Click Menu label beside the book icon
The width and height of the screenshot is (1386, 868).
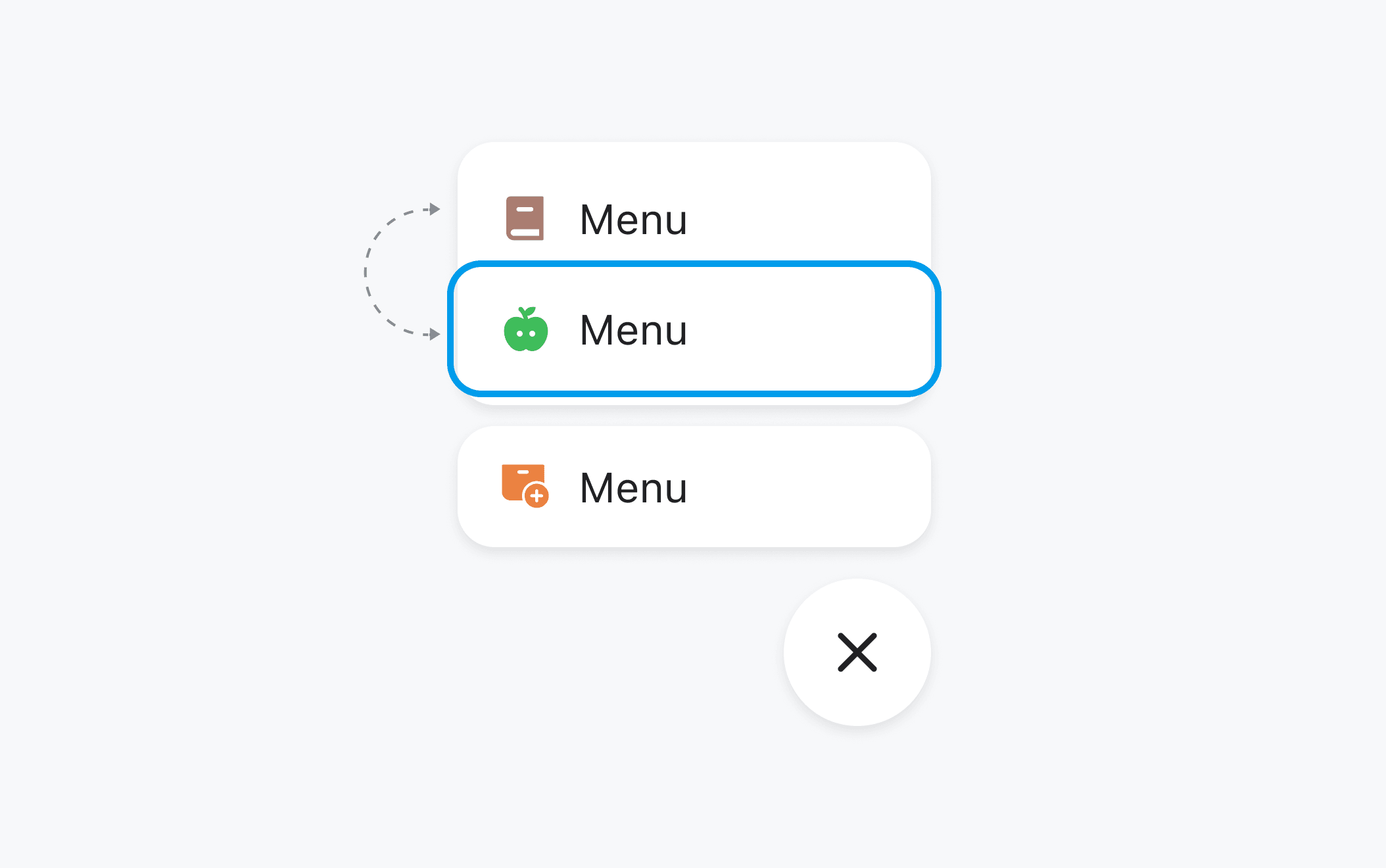click(633, 220)
